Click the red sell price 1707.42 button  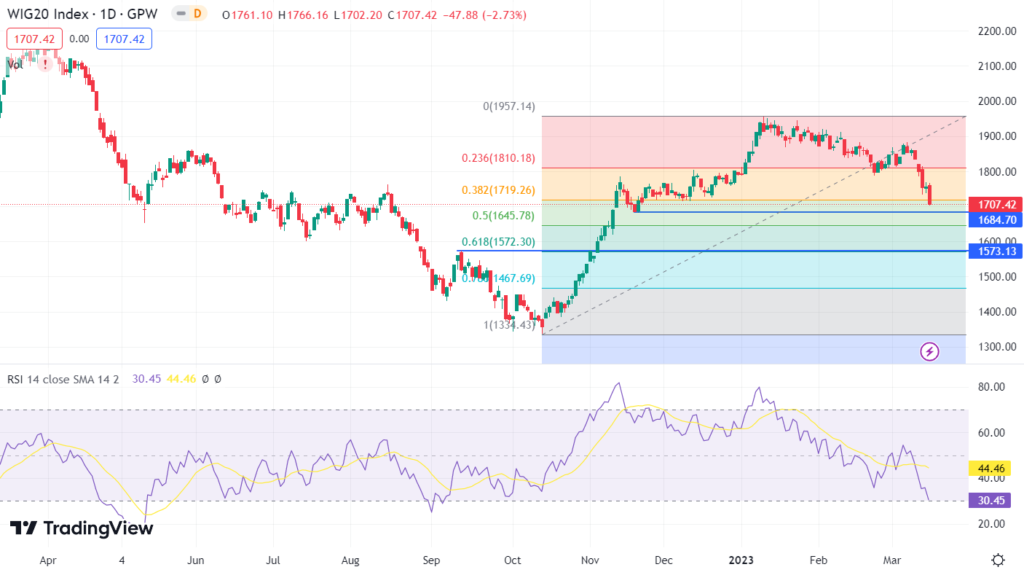pyautogui.click(x=35, y=39)
